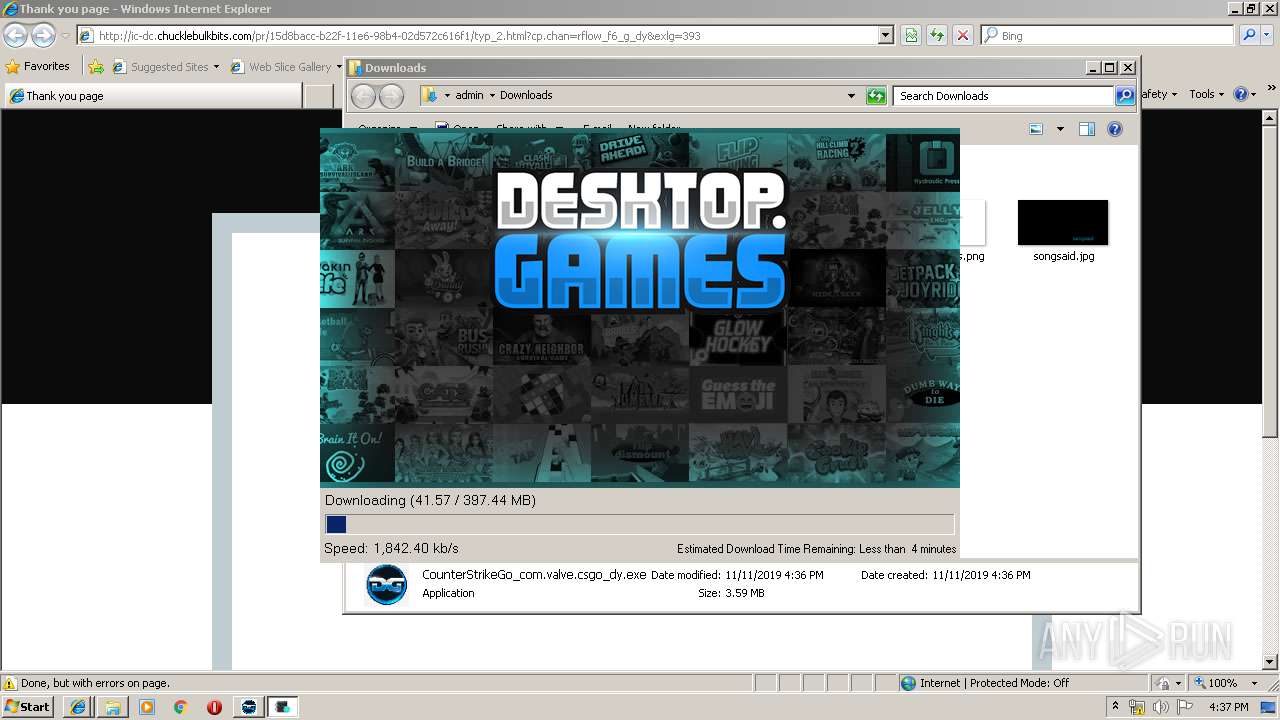This screenshot has width=1280, height=720.
Task: Click the Bing search box
Action: tap(1107, 35)
